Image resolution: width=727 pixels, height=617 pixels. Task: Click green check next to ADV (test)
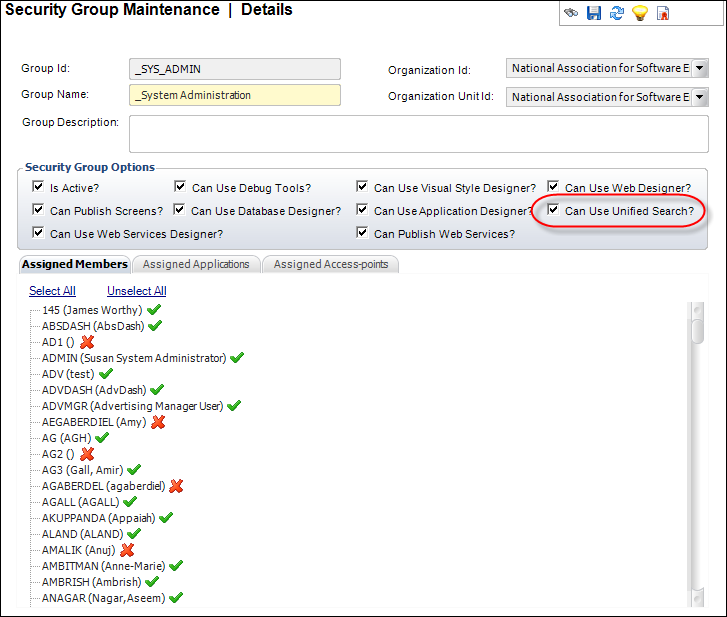(106, 373)
